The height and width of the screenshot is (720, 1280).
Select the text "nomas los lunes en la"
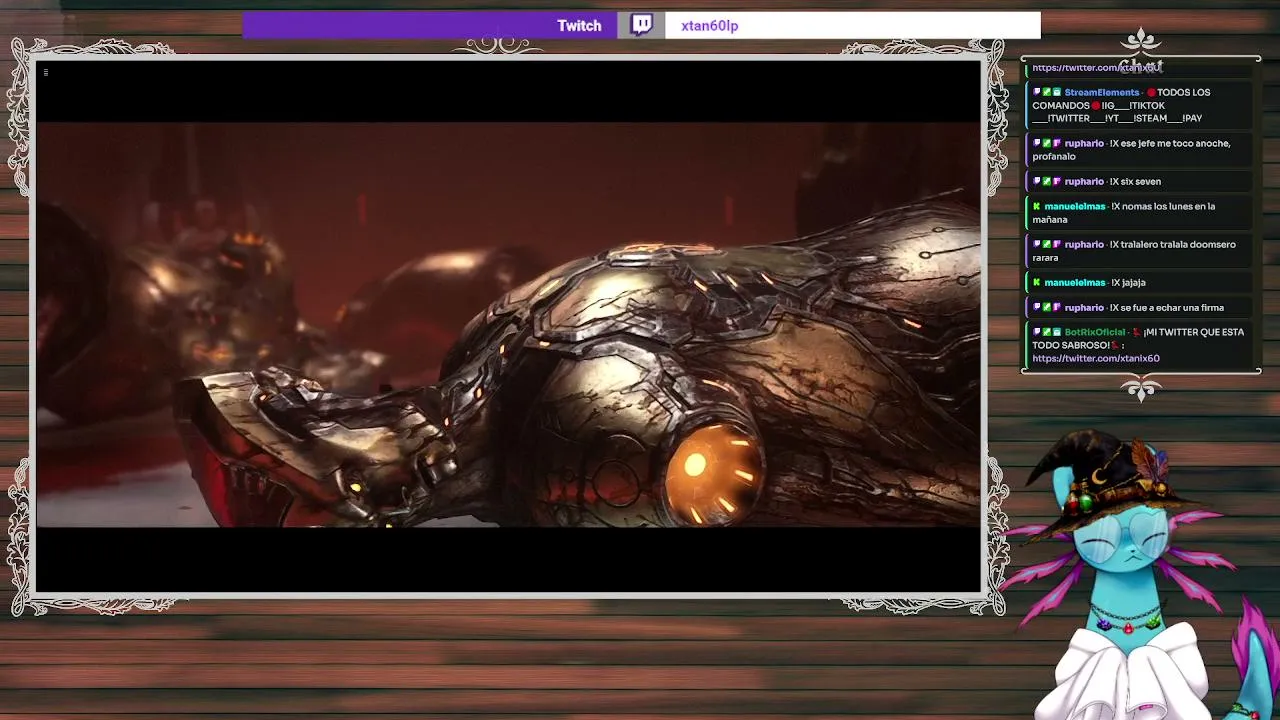1170,207
